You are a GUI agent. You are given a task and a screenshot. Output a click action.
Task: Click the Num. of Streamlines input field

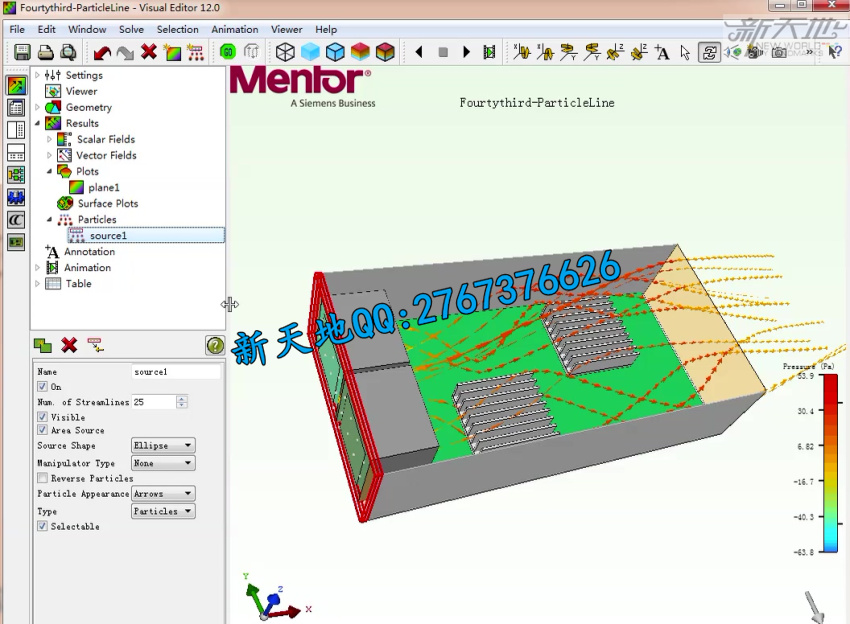152,402
